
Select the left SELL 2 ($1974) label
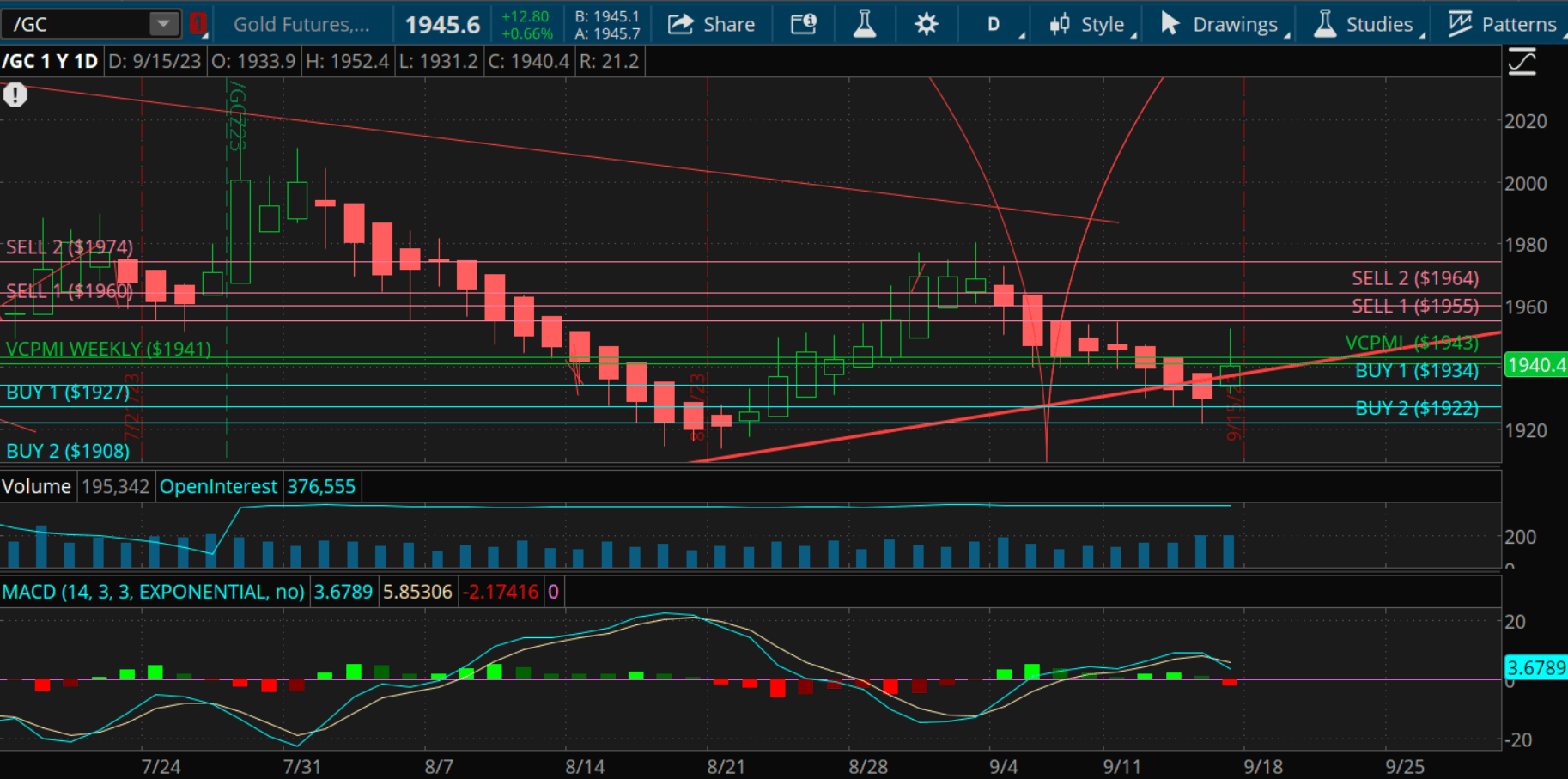click(x=70, y=247)
